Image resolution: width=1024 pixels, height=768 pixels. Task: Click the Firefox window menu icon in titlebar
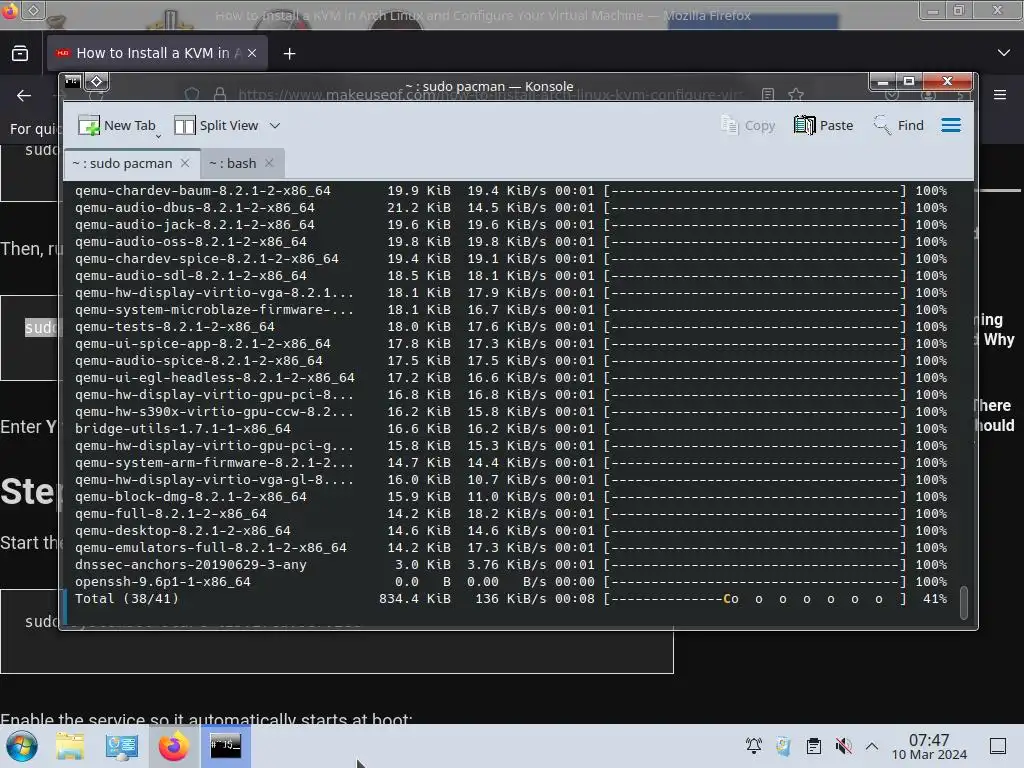(9, 10)
